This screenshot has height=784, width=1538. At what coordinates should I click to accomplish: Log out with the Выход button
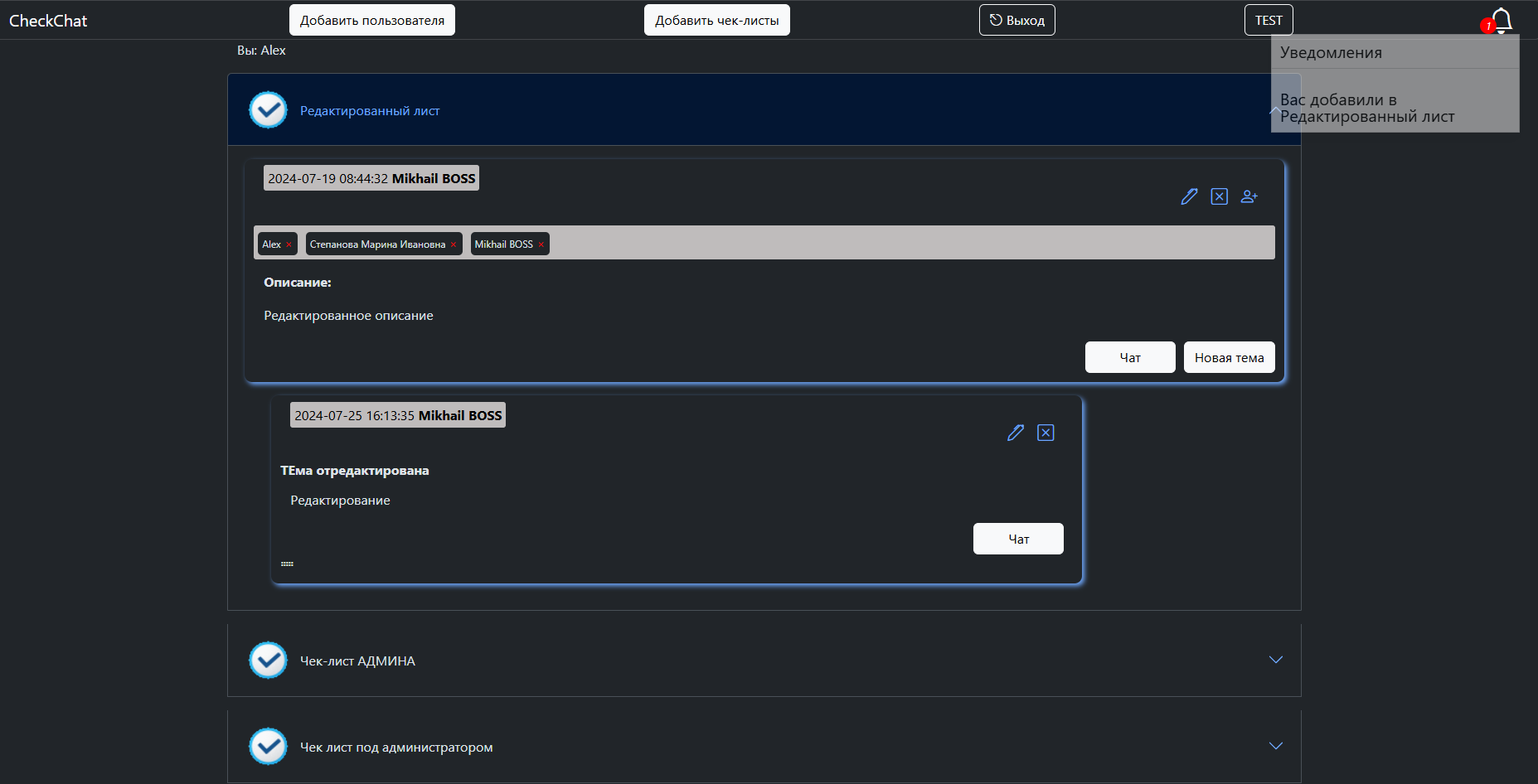point(1017,20)
